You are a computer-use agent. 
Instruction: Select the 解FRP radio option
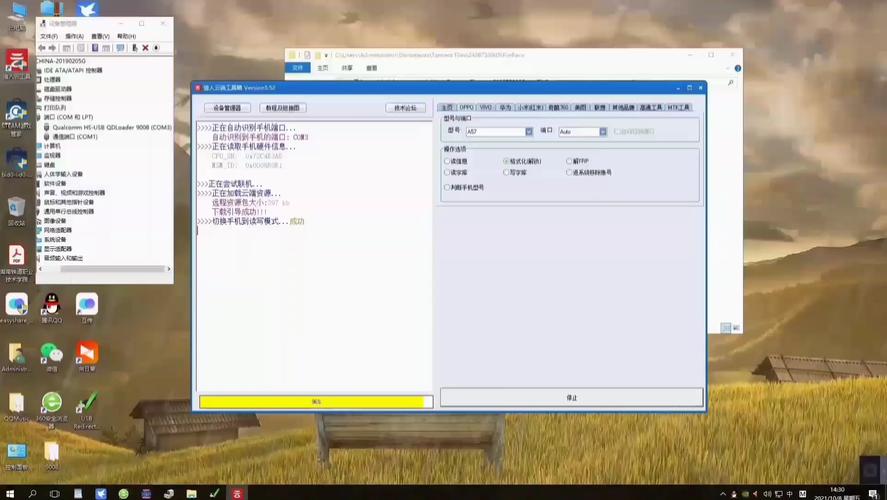[x=569, y=161]
